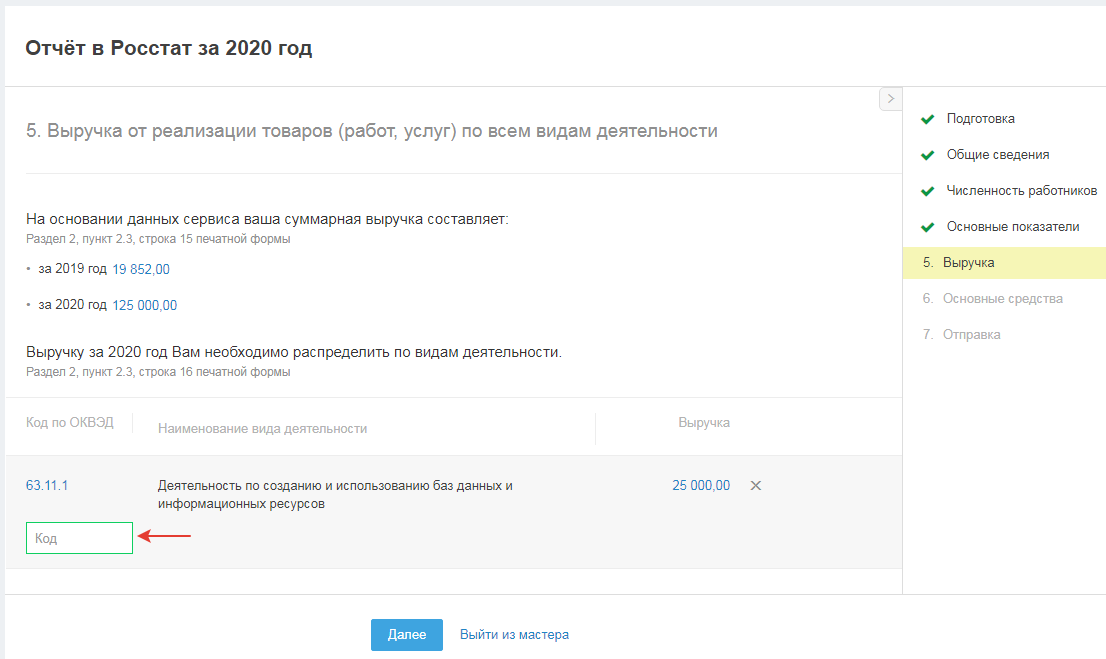Edit the OKVED code 63.11.1
1106x659 pixels.
[x=47, y=485]
